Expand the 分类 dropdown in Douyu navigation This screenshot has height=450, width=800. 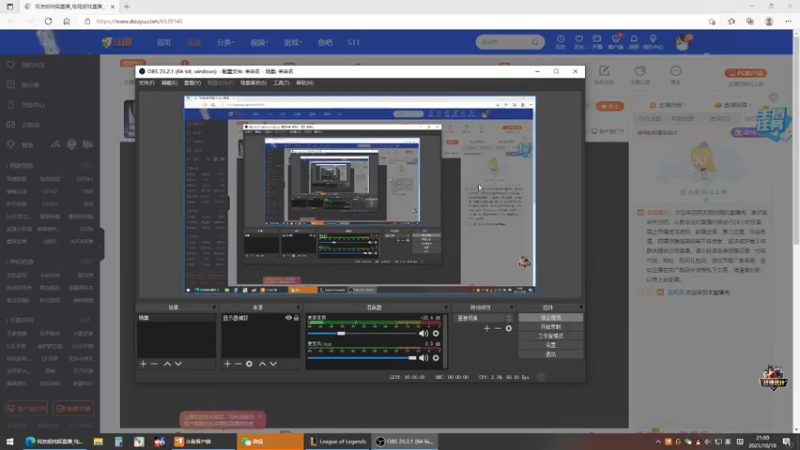[226, 42]
